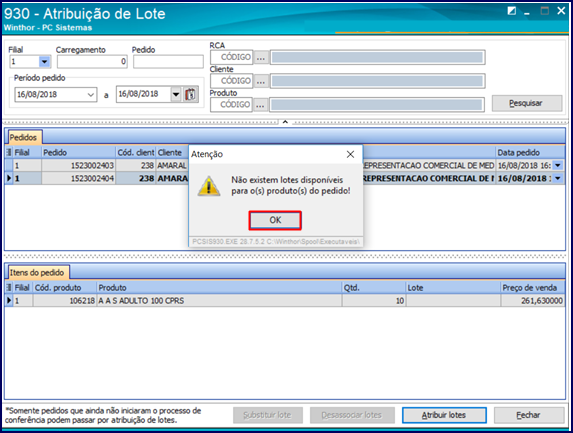This screenshot has width=573, height=433.
Task: Click the Atribuir lotes button
Action: click(x=444, y=415)
